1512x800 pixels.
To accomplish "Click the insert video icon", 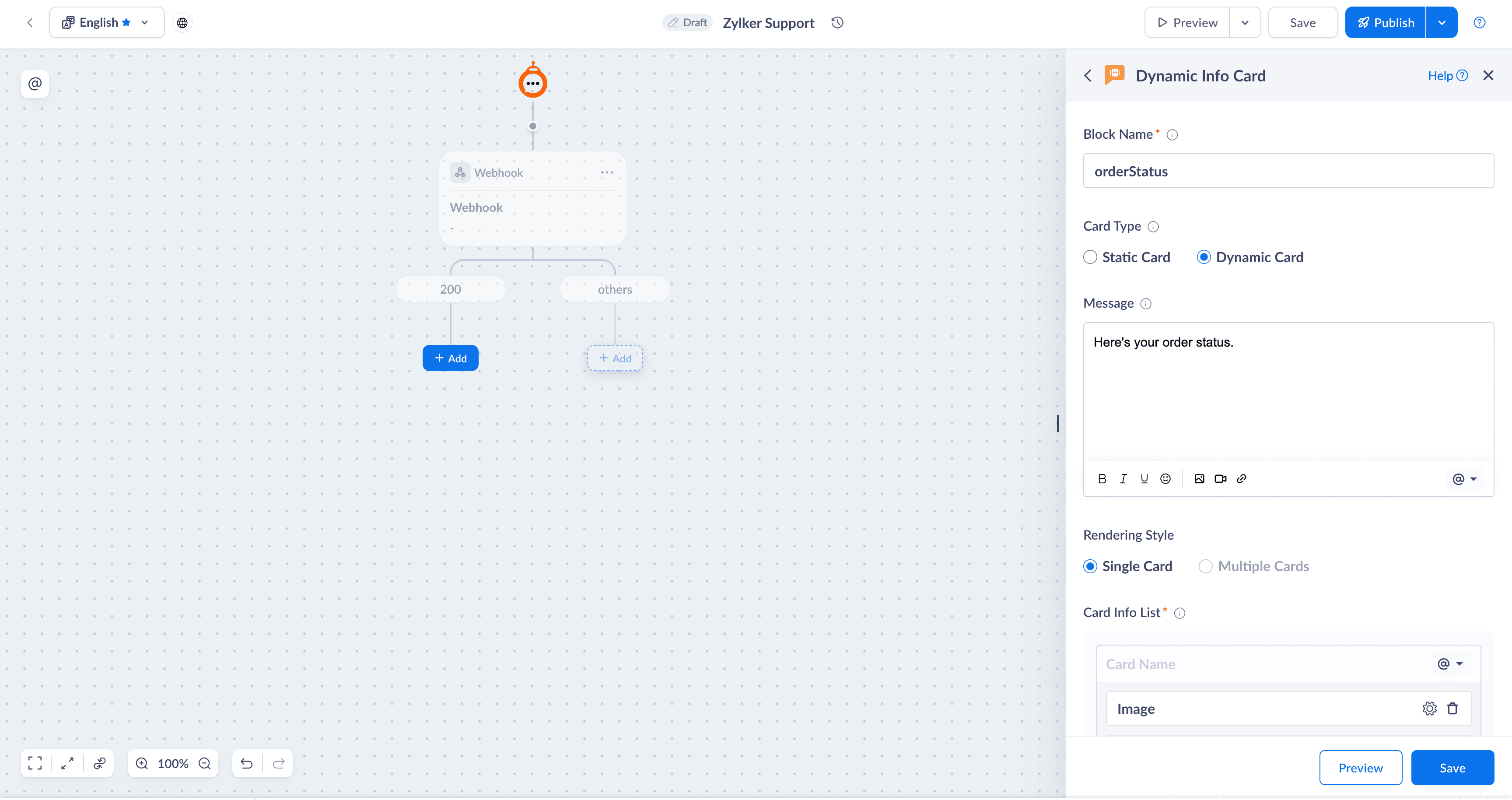I will coord(1220,478).
